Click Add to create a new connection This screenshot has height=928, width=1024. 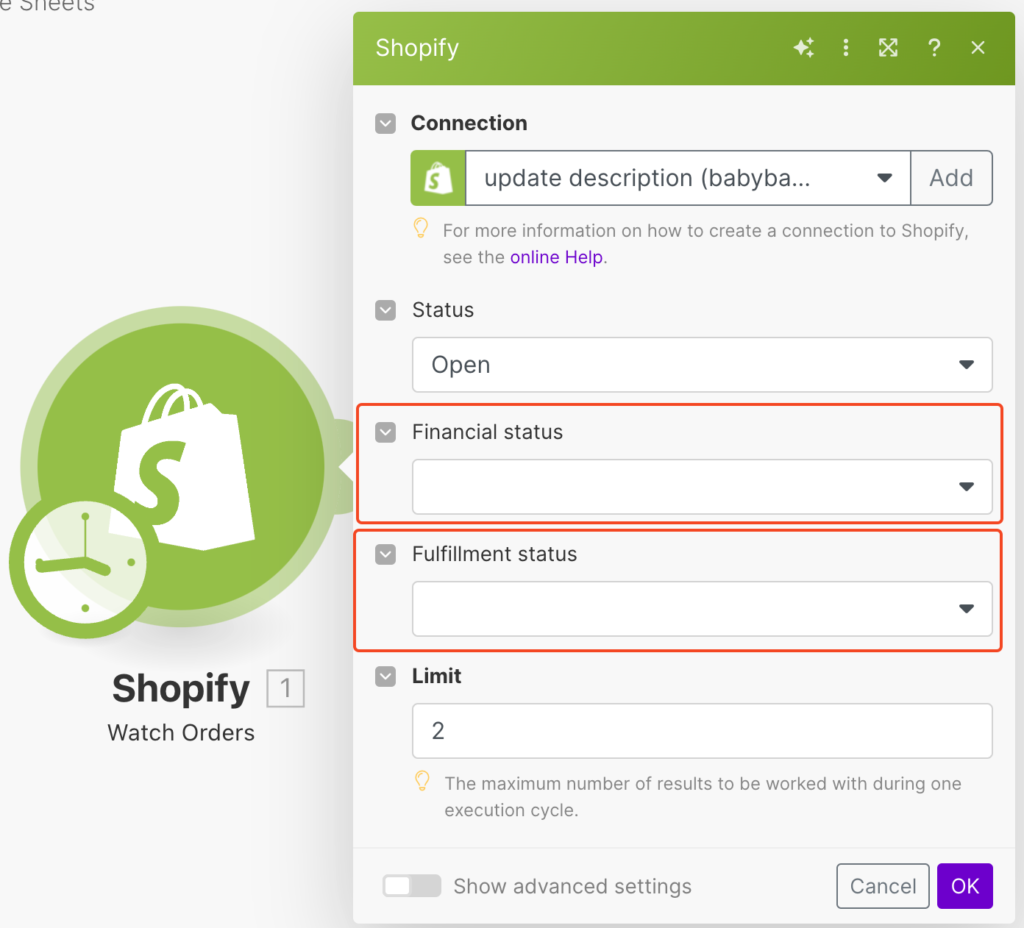pyautogui.click(x=952, y=178)
